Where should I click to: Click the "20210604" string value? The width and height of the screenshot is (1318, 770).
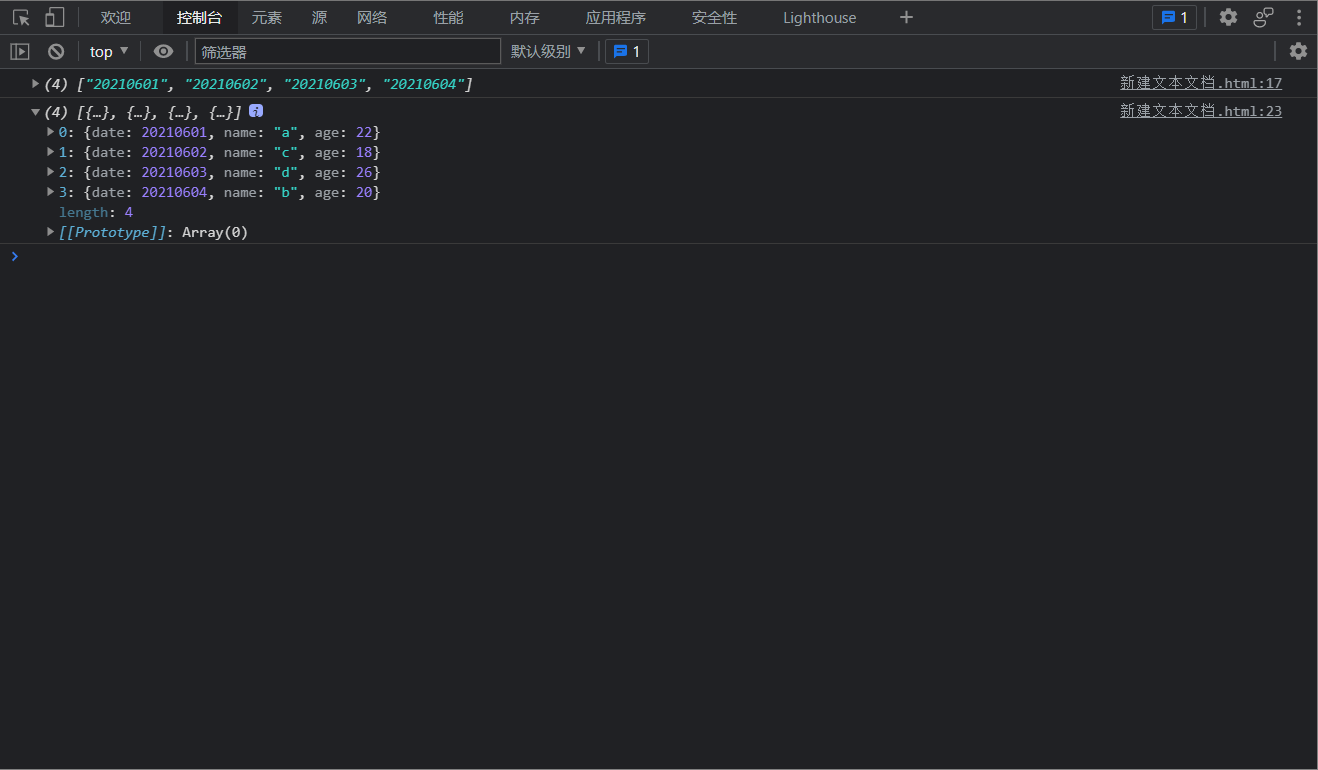(x=423, y=84)
